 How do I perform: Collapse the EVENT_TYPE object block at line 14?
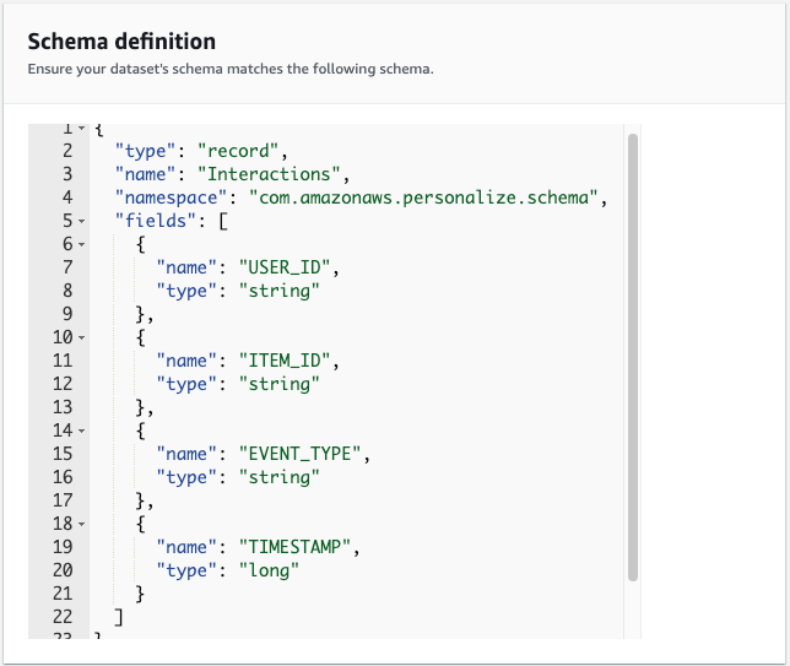tap(82, 431)
